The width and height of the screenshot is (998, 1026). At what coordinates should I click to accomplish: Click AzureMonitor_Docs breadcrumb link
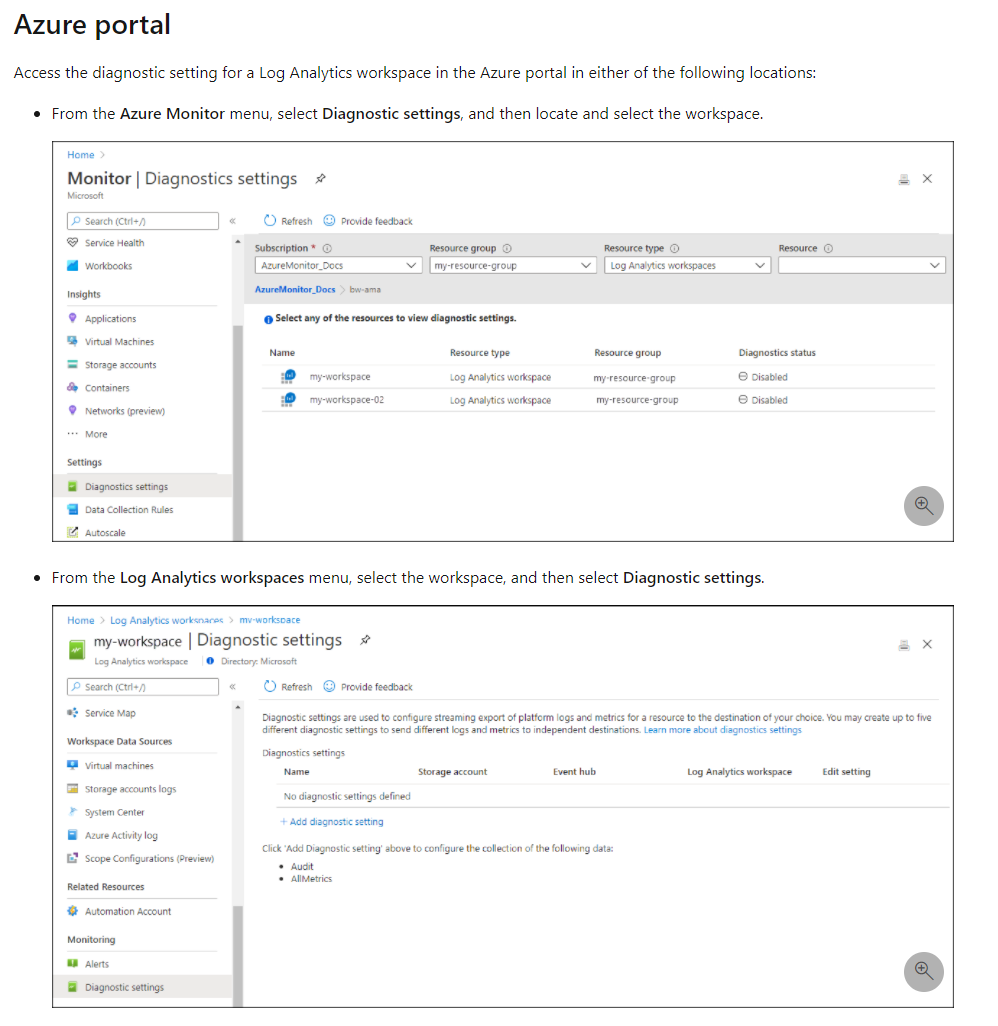[x=295, y=289]
